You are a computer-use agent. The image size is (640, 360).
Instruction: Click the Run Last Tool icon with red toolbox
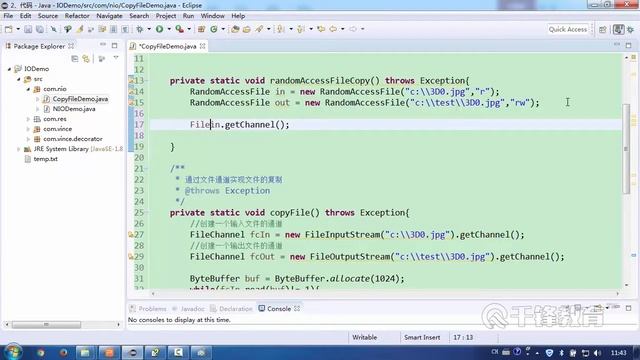click(x=179, y=29)
